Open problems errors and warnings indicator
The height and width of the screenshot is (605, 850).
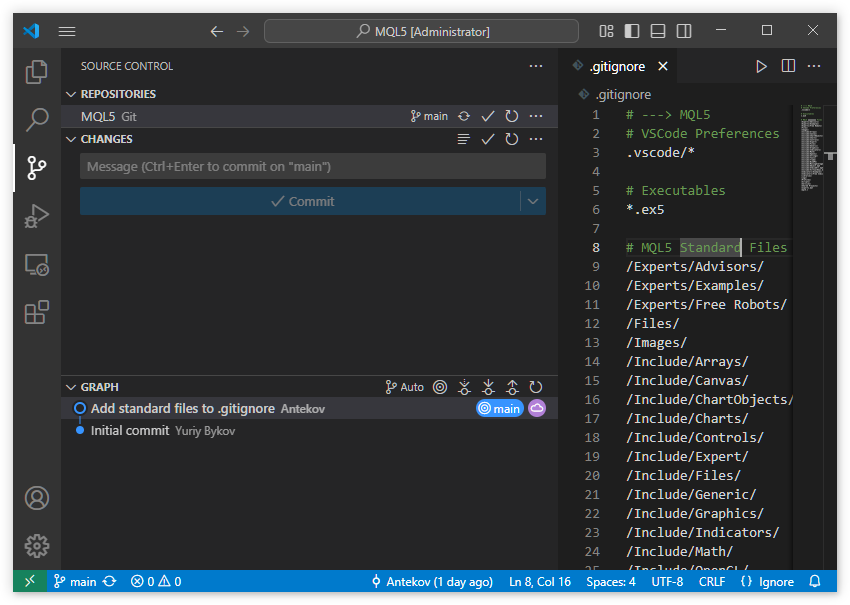pos(156,581)
